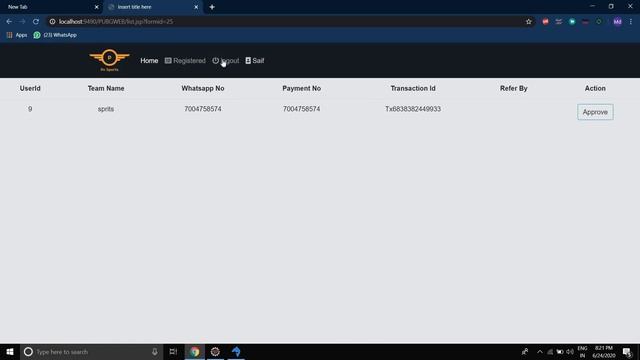Click the Whatsapp No column header
640x360 pixels.
click(203, 88)
